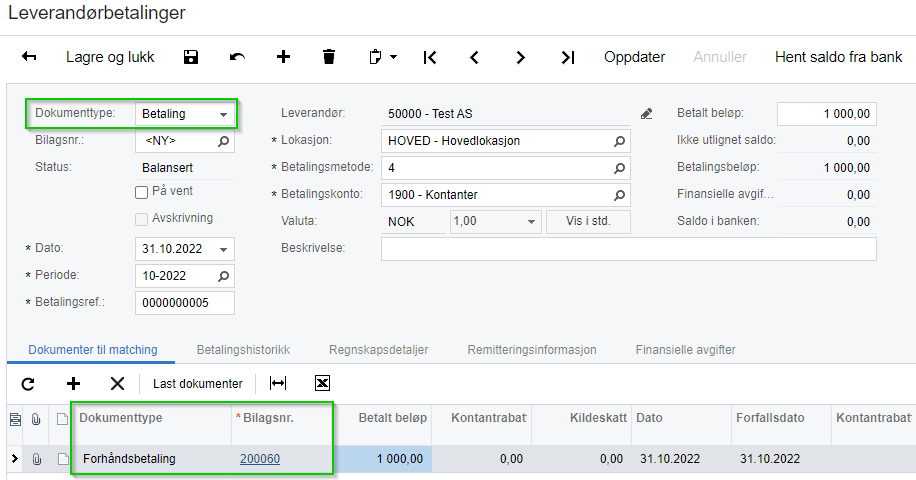Click the note icon in Forhåndsbetaling row
Viewport: 916px width, 480px height.
click(63, 459)
